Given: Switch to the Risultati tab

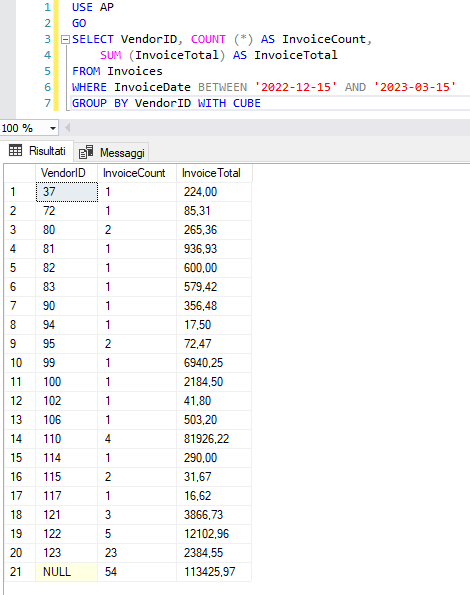Looking at the screenshot, I should [x=37, y=151].
